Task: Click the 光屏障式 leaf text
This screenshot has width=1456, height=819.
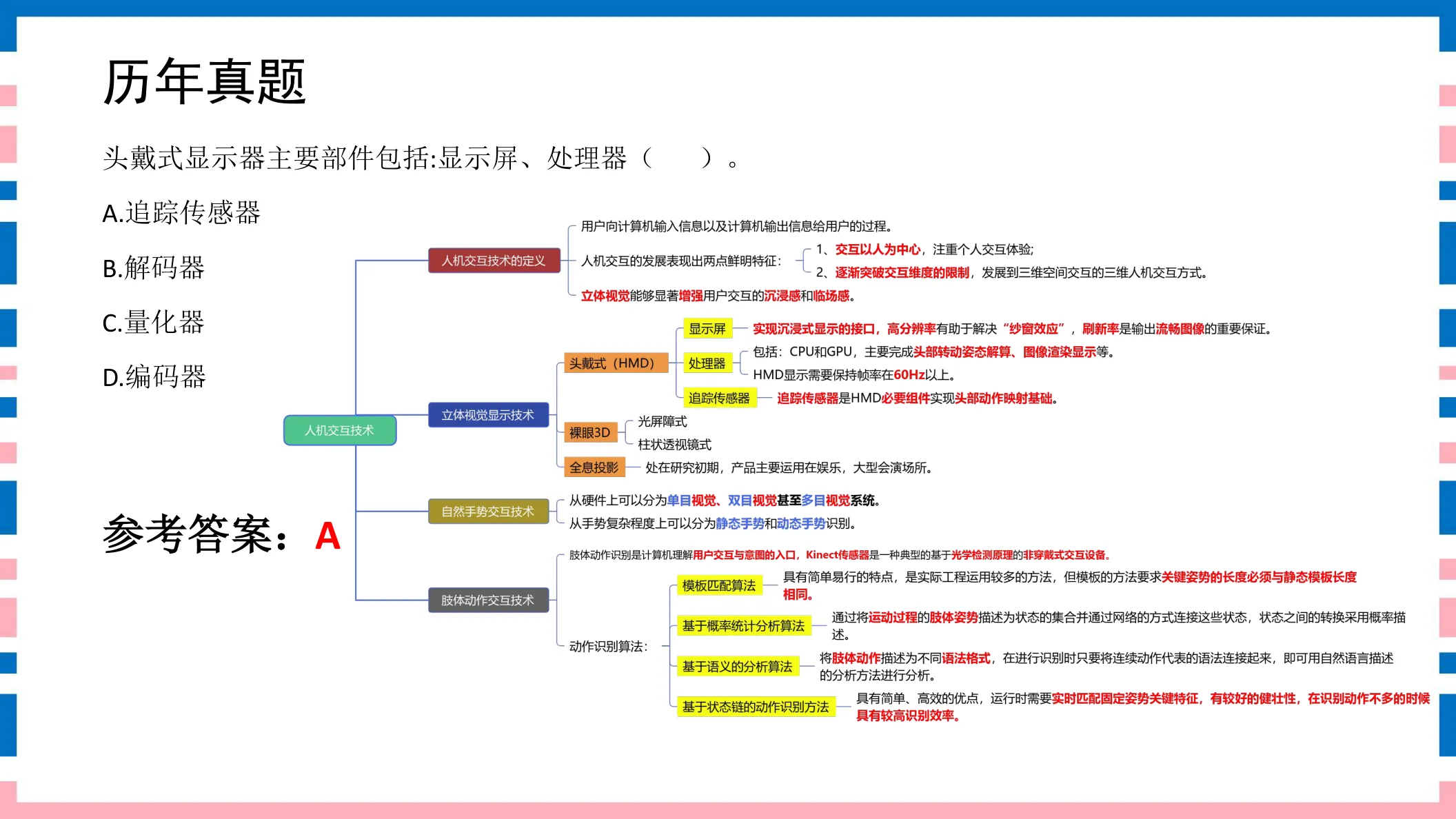Action: (663, 421)
